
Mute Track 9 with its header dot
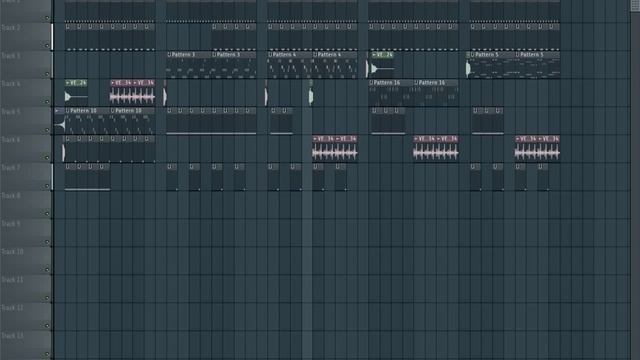[47, 242]
